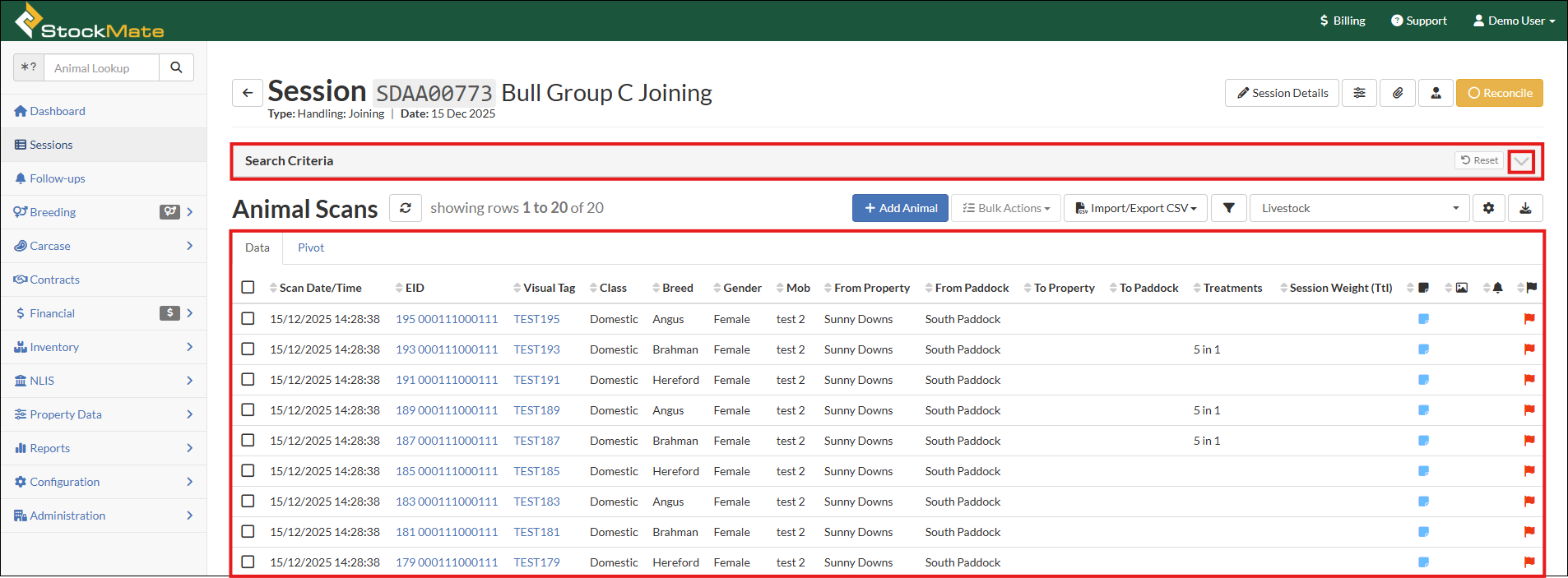Sort by Session Weight (Ttl) column
1568x578 pixels.
tap(1336, 288)
